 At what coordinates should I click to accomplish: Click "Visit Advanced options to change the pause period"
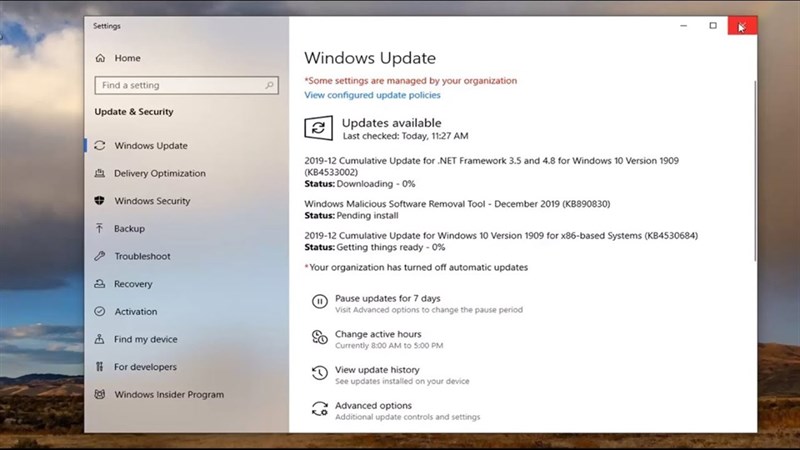coord(429,310)
